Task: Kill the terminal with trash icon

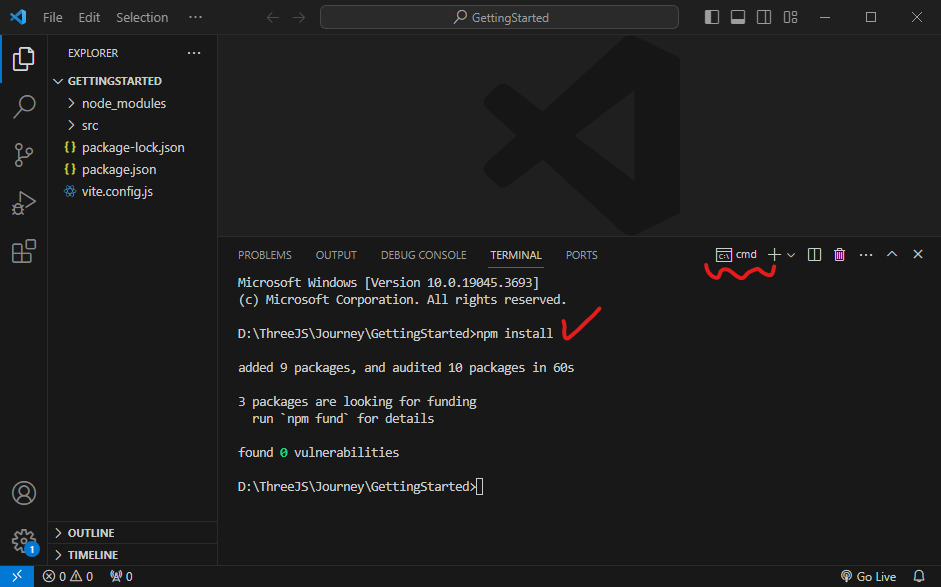Action: click(840, 254)
